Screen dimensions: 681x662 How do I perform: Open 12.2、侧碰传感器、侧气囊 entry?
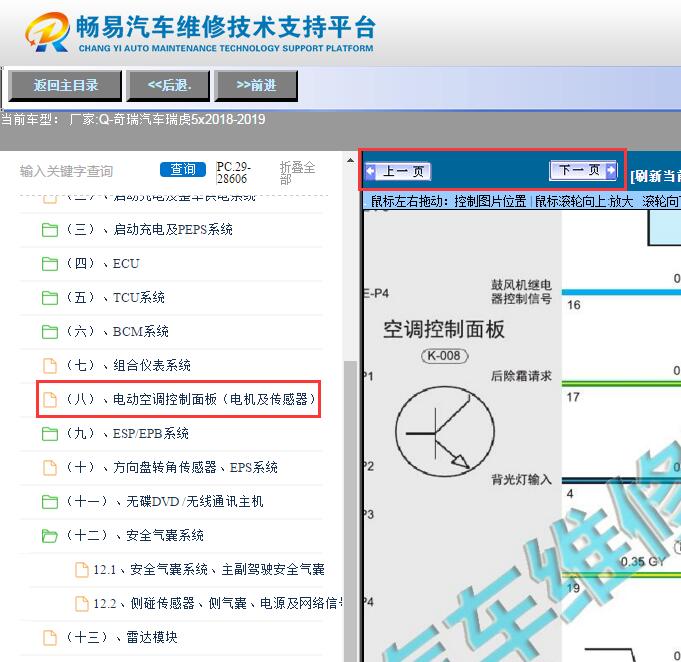tap(218, 603)
